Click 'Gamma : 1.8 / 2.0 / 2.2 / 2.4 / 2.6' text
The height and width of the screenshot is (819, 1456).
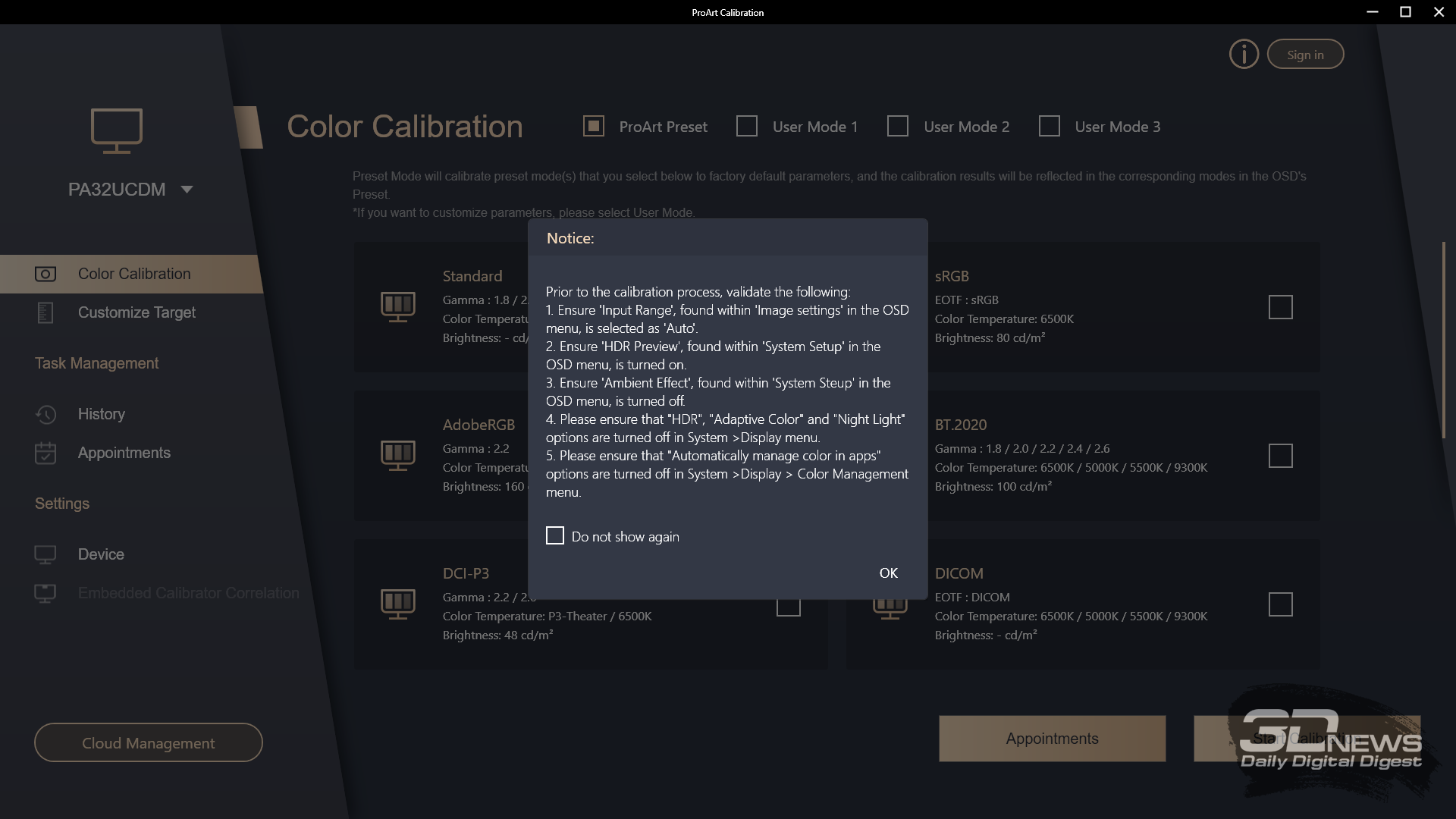[1022, 449]
